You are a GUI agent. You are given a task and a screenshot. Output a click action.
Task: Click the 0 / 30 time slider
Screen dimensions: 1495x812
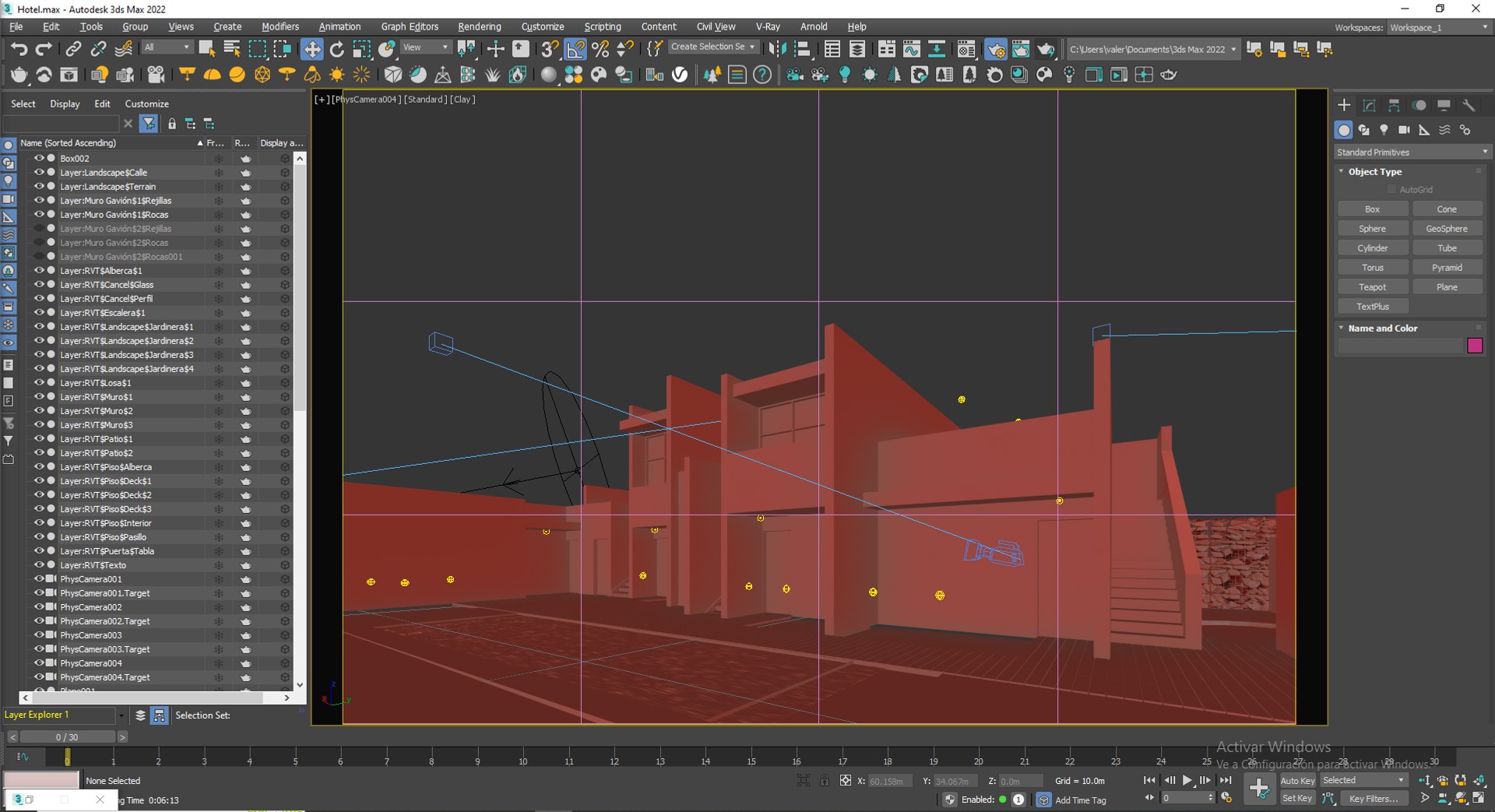tap(67, 736)
